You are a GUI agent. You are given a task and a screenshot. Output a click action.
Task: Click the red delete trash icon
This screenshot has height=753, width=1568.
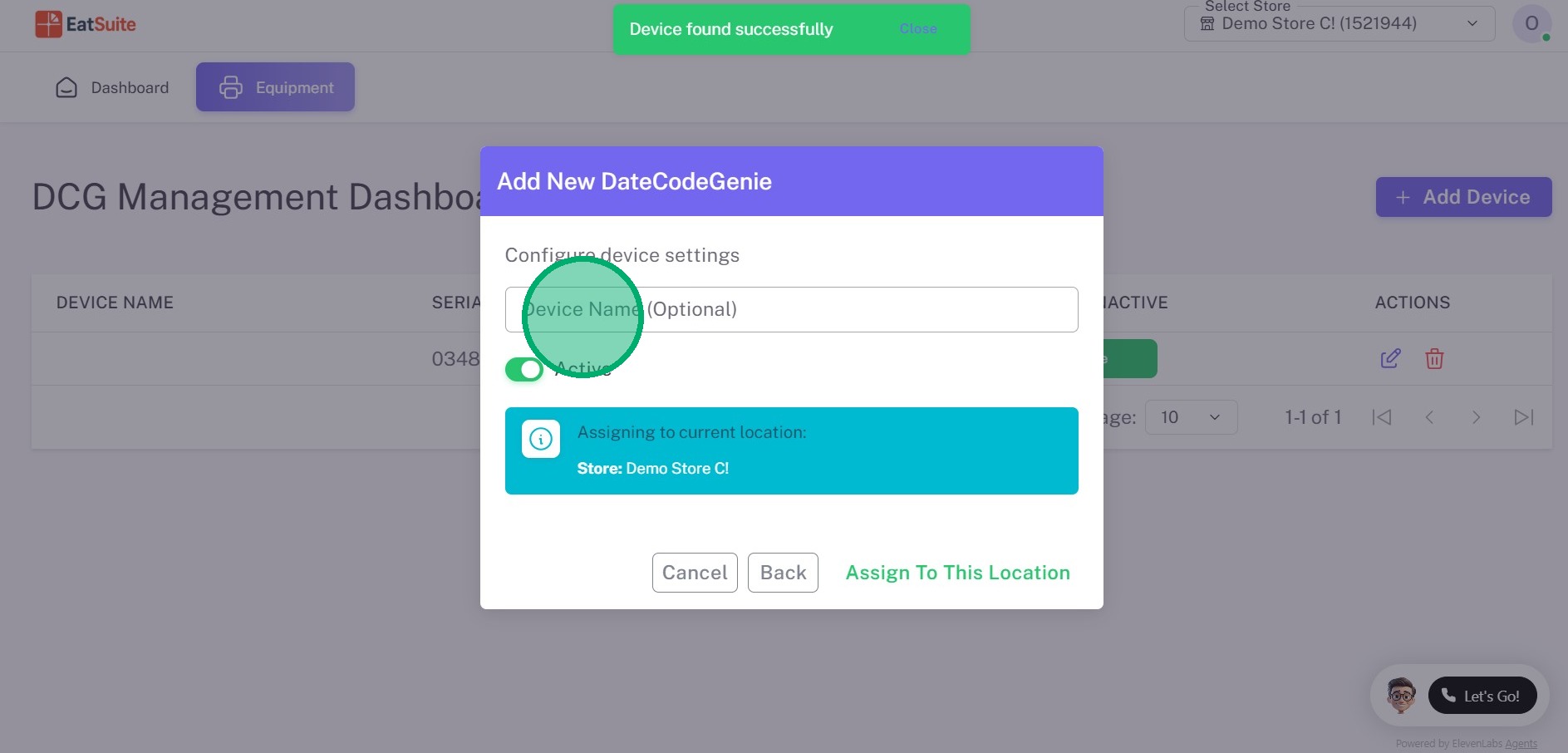pyautogui.click(x=1434, y=358)
